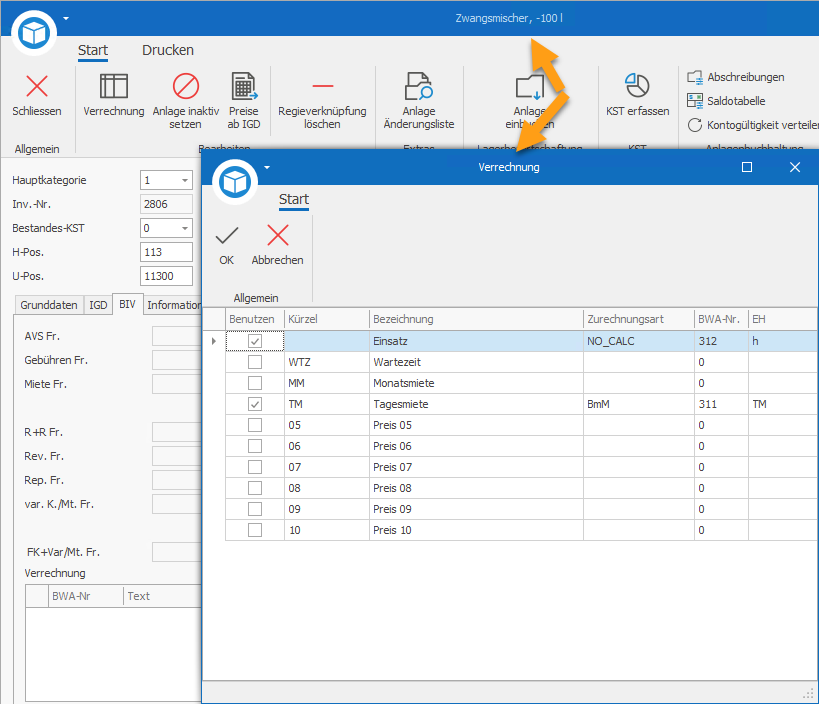Check Benutzen for Wartezeit row
Image resolution: width=819 pixels, height=704 pixels.
[255, 362]
